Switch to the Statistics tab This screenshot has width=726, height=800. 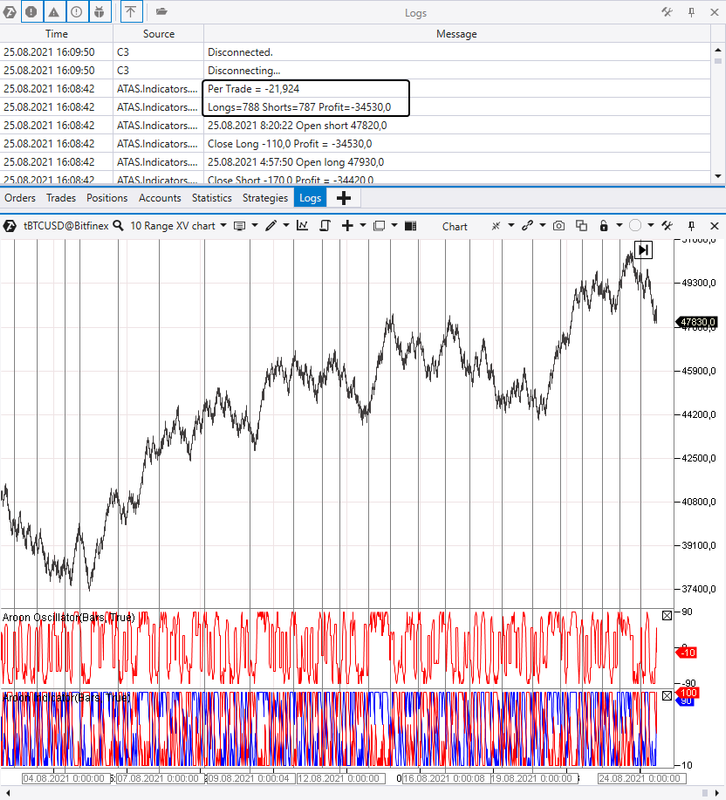click(x=212, y=198)
